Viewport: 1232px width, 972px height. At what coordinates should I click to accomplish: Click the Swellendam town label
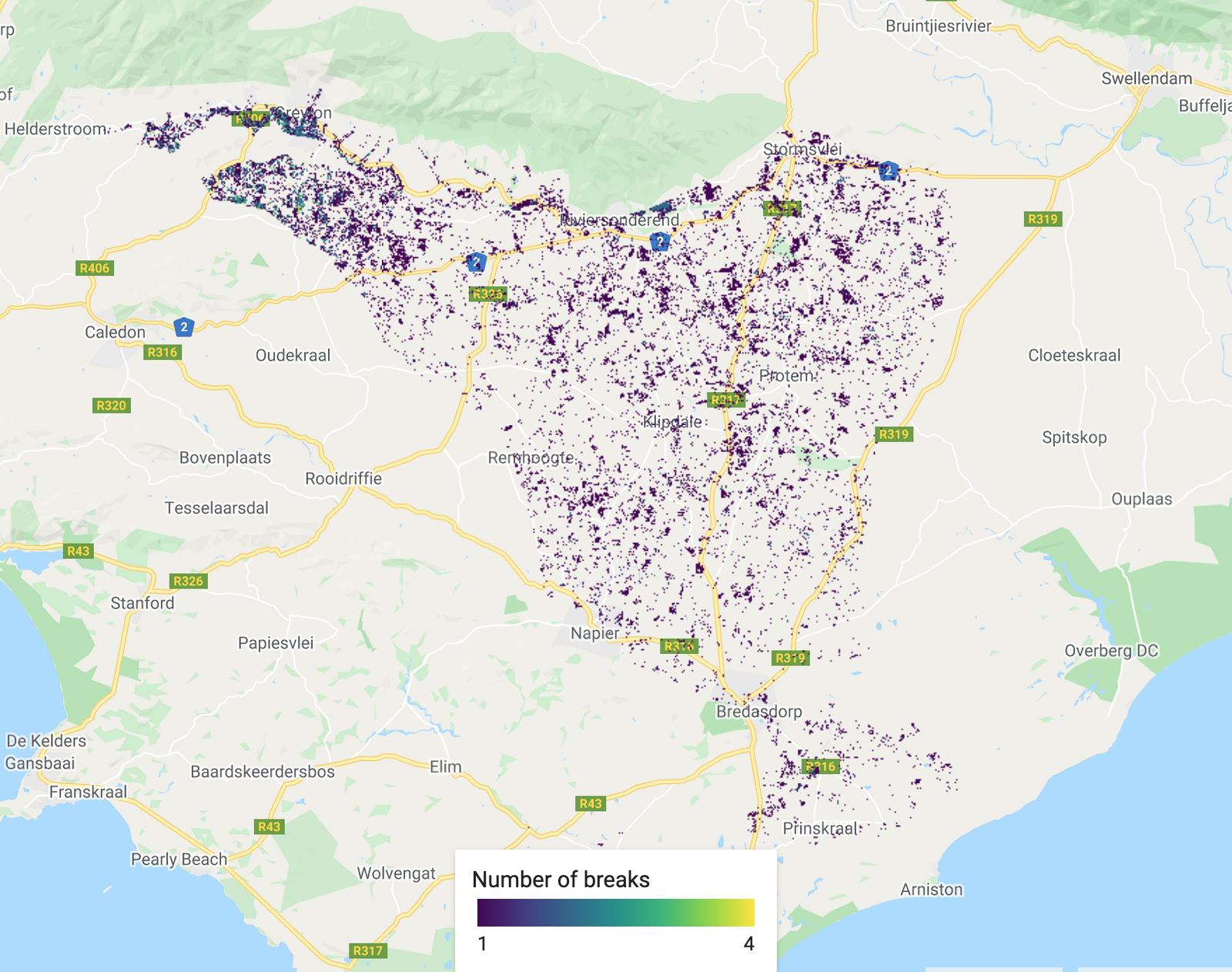(x=1147, y=79)
